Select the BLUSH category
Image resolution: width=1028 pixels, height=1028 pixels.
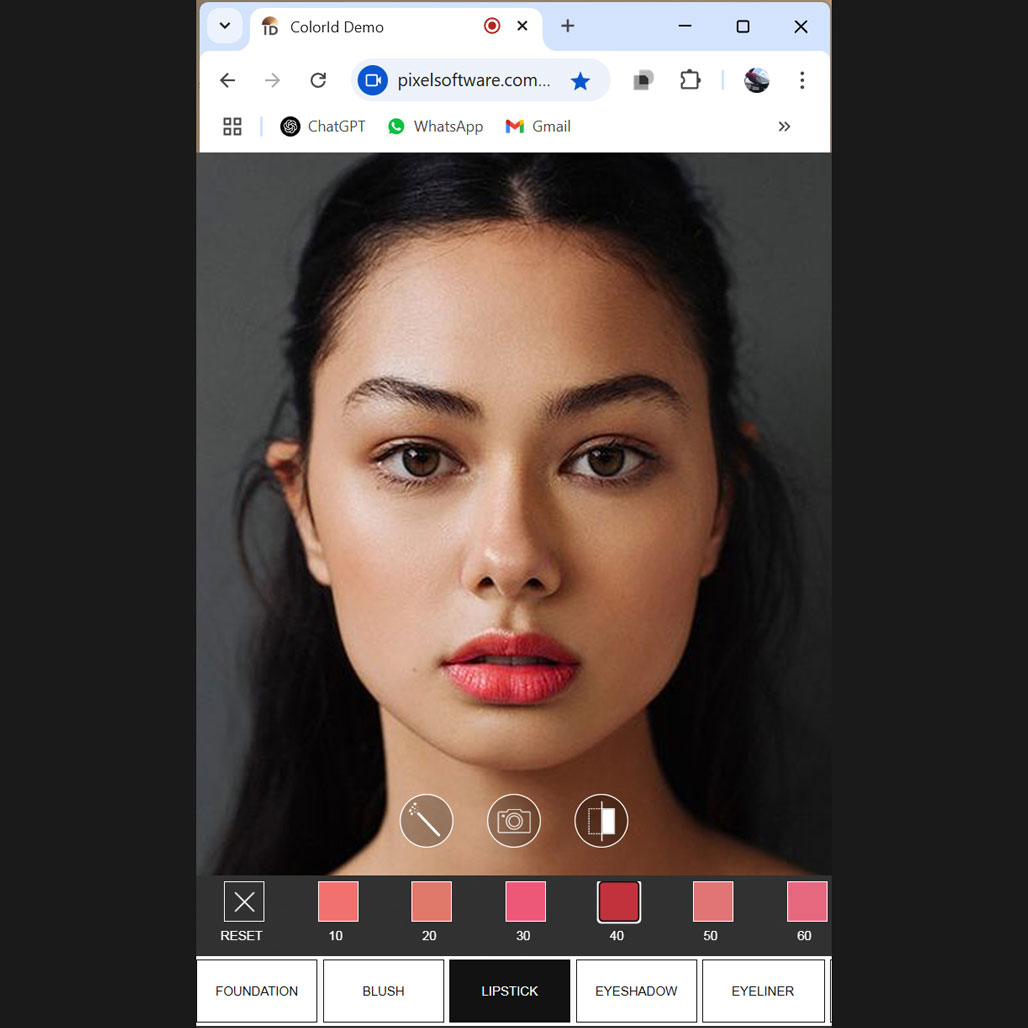tap(383, 991)
